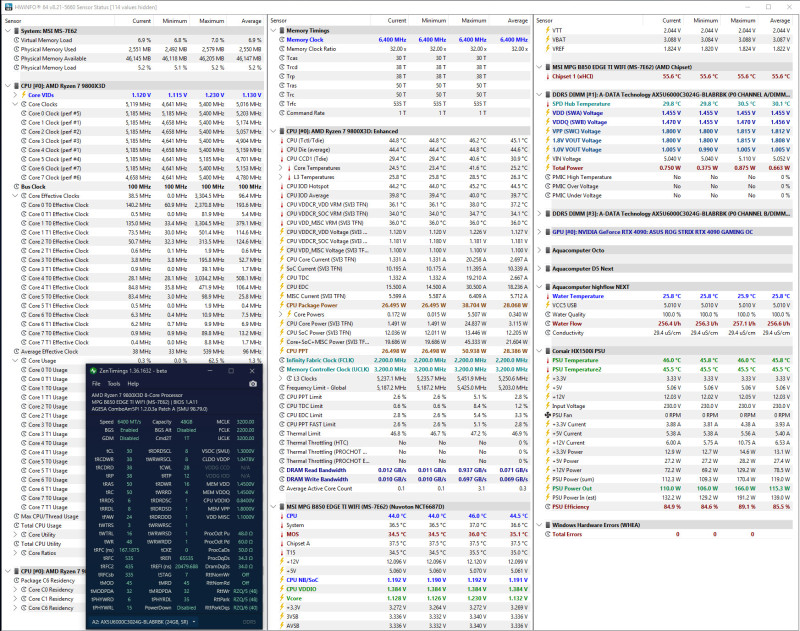Collapse the Core Clocks tree
Image resolution: width=800 pixels, height=631 pixels.
pos(16,104)
